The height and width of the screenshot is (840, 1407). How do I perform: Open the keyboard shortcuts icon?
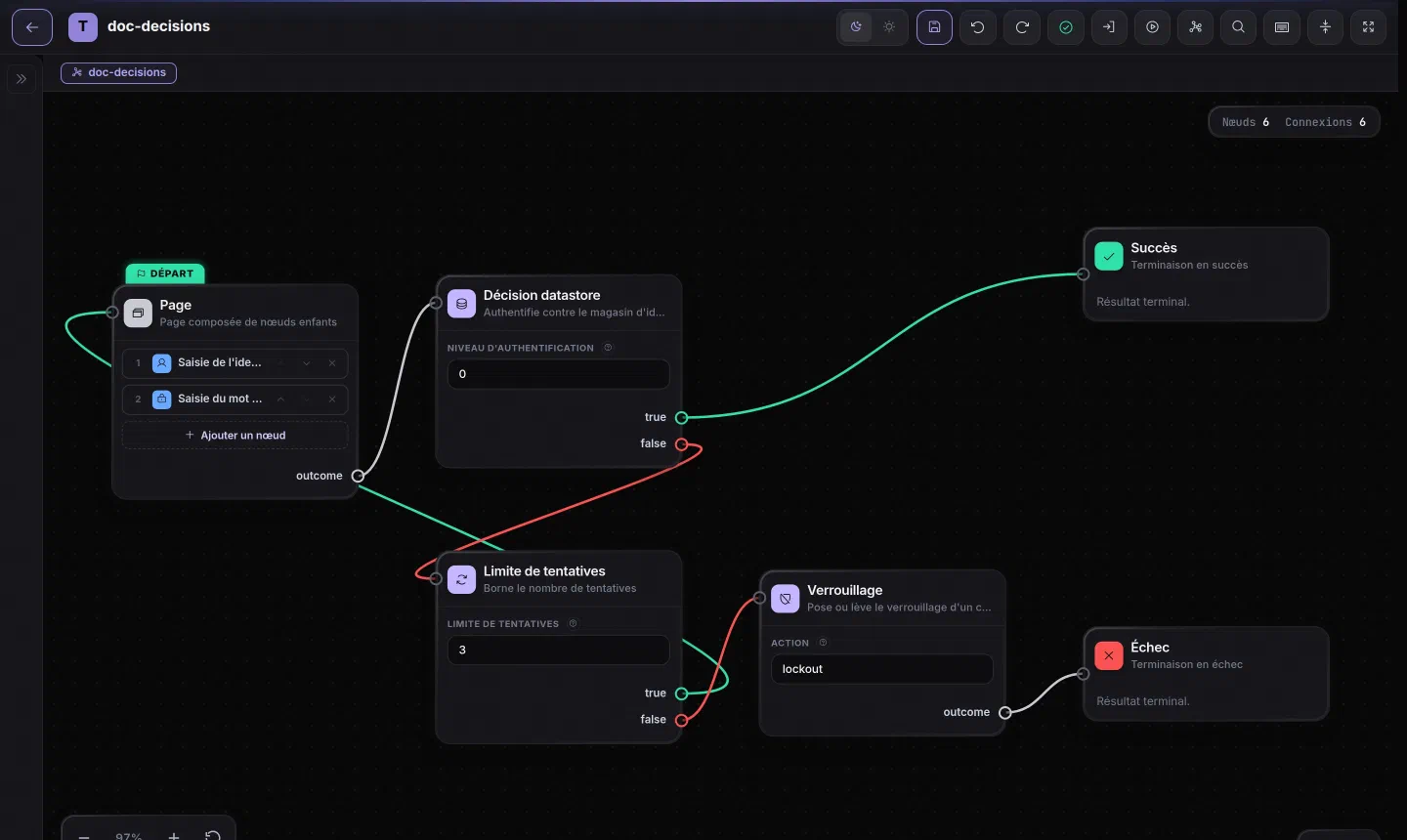1282,27
